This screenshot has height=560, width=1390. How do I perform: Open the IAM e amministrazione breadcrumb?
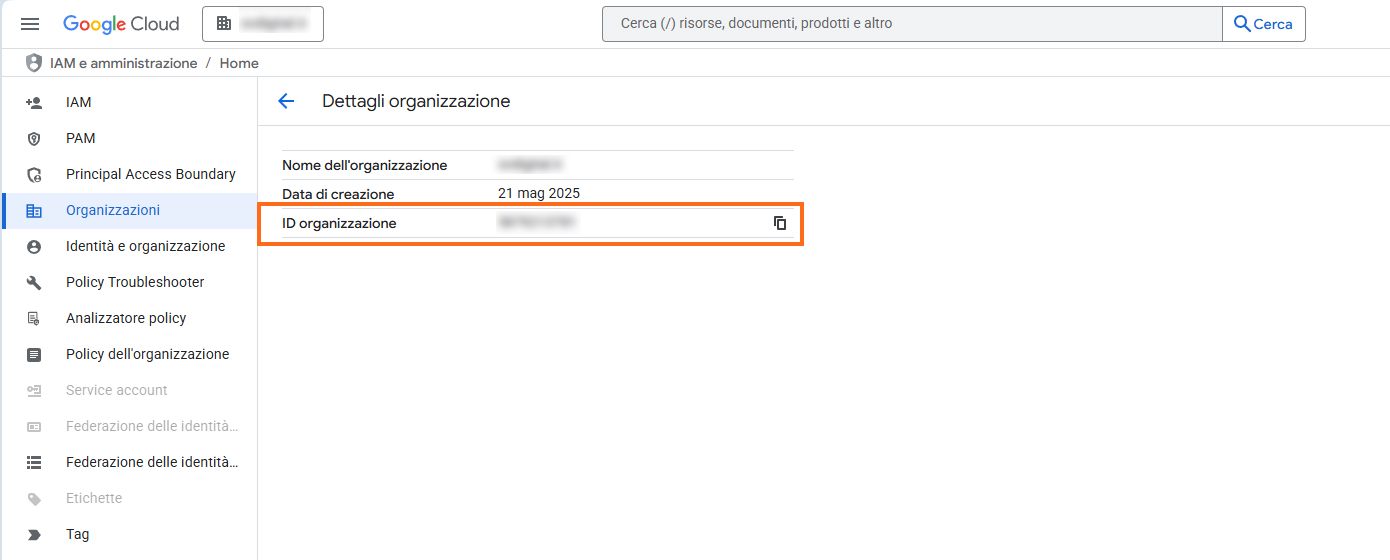[x=124, y=63]
